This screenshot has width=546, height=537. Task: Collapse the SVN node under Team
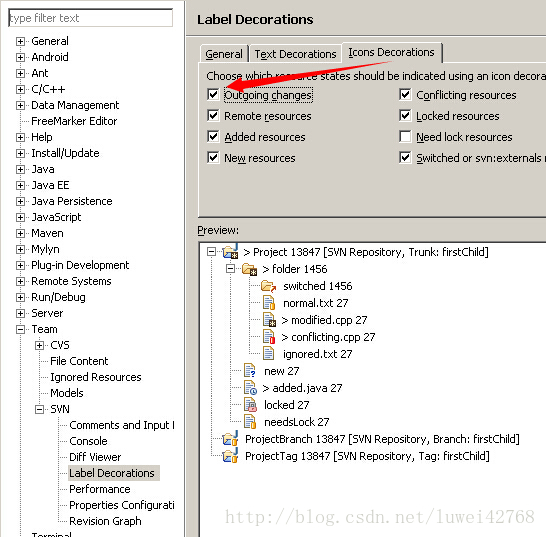pos(39,410)
